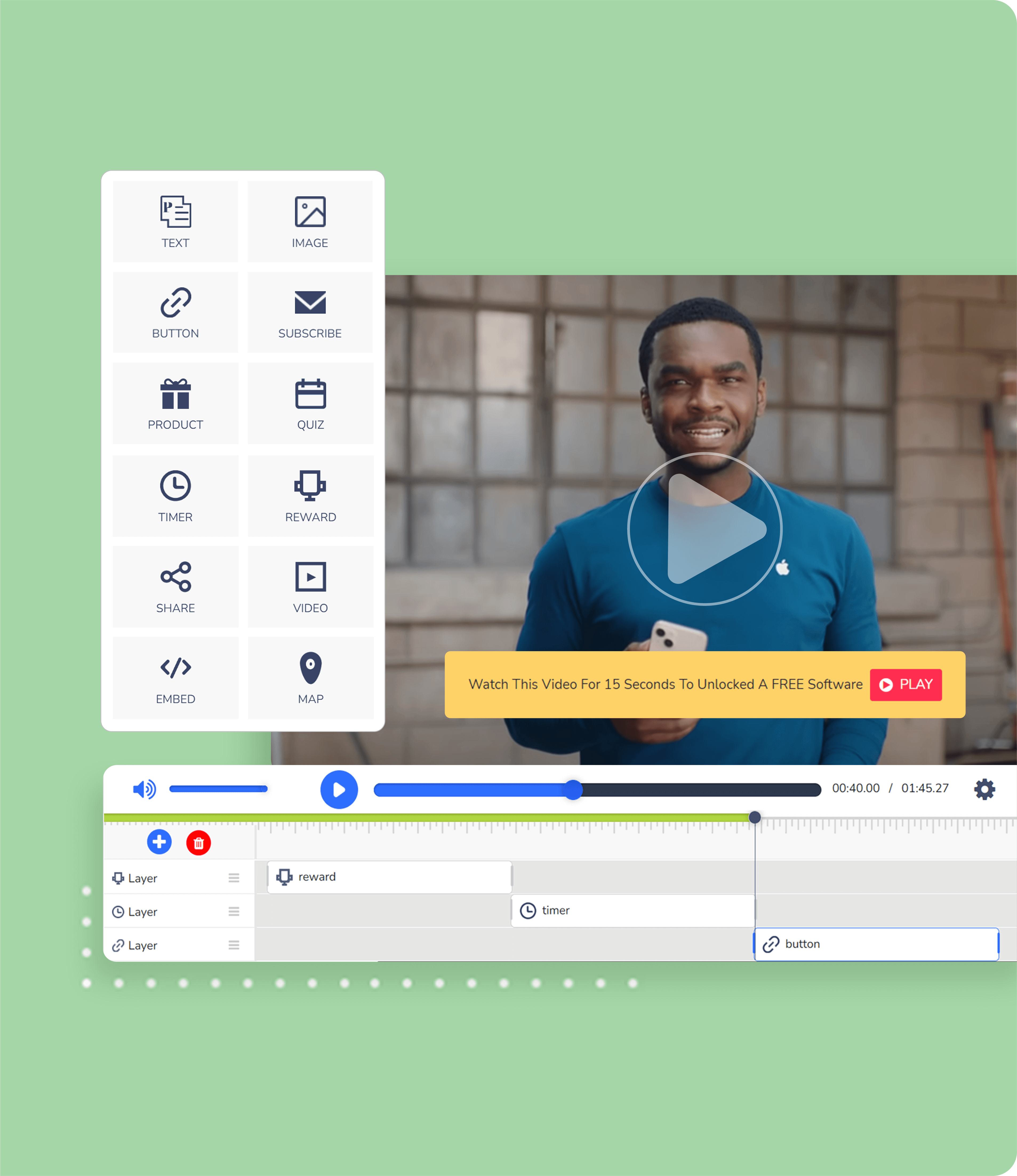Image resolution: width=1017 pixels, height=1176 pixels.
Task: Open the reward layer hamburger menu
Action: pos(234,878)
